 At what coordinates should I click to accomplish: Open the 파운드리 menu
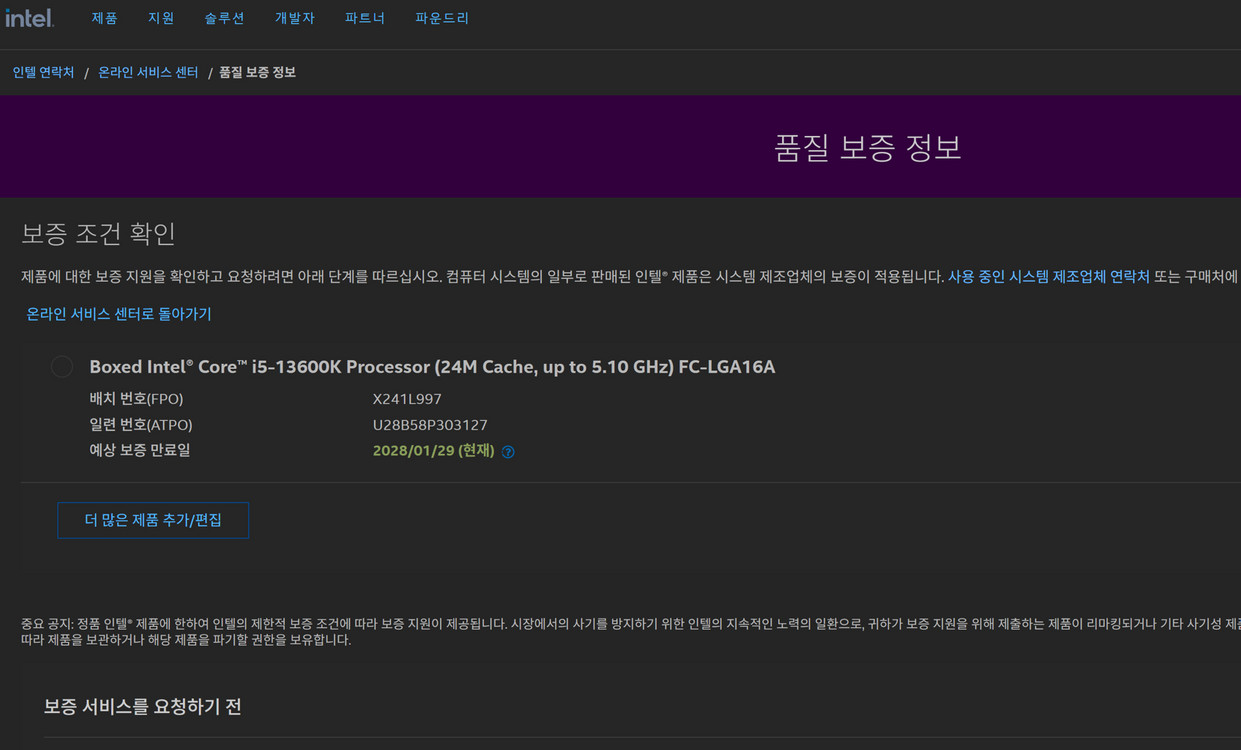(x=442, y=18)
